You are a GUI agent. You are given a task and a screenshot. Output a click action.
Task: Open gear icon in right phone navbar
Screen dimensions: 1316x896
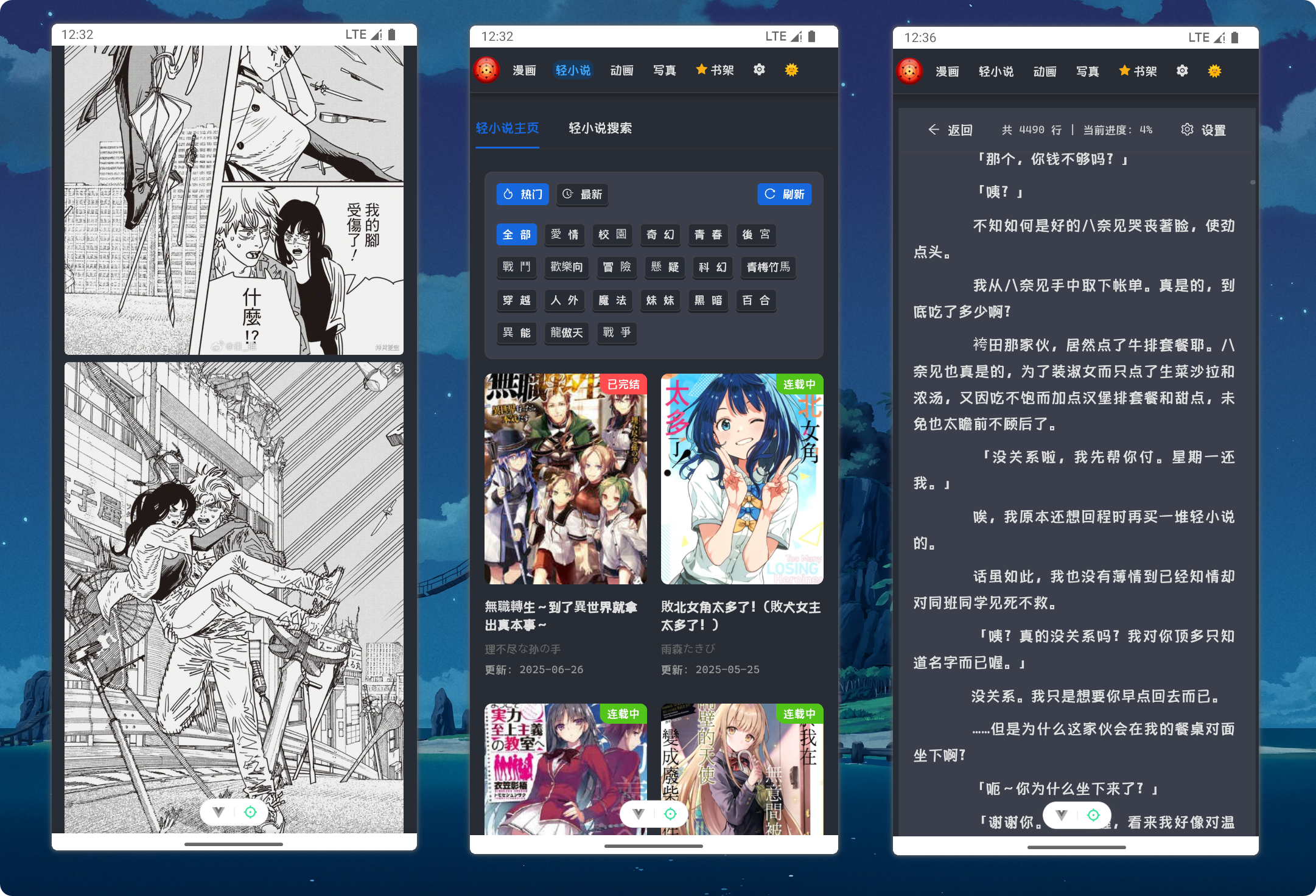pos(1182,71)
